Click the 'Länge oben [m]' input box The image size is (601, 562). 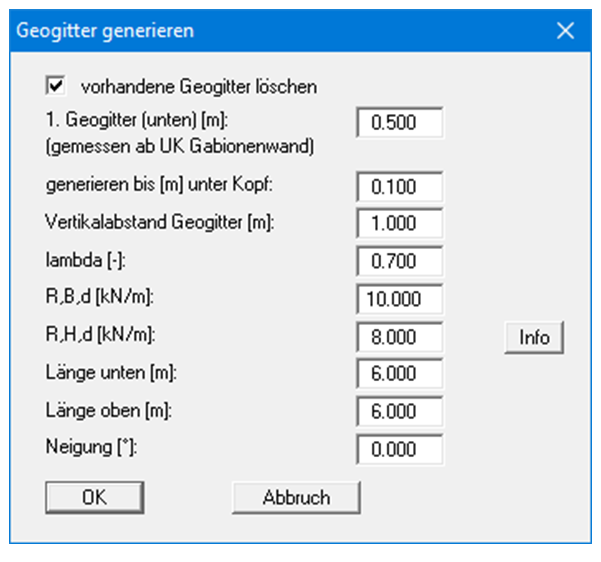click(x=399, y=412)
